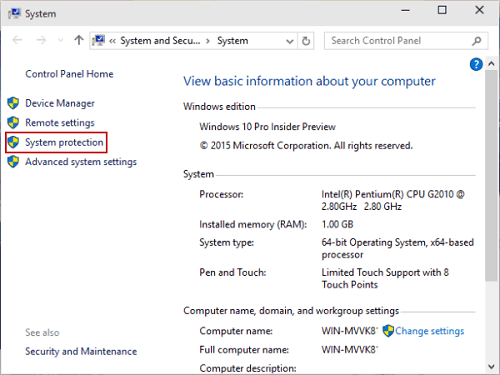
Task: Click the computer icon in address bar
Action: tap(99, 40)
